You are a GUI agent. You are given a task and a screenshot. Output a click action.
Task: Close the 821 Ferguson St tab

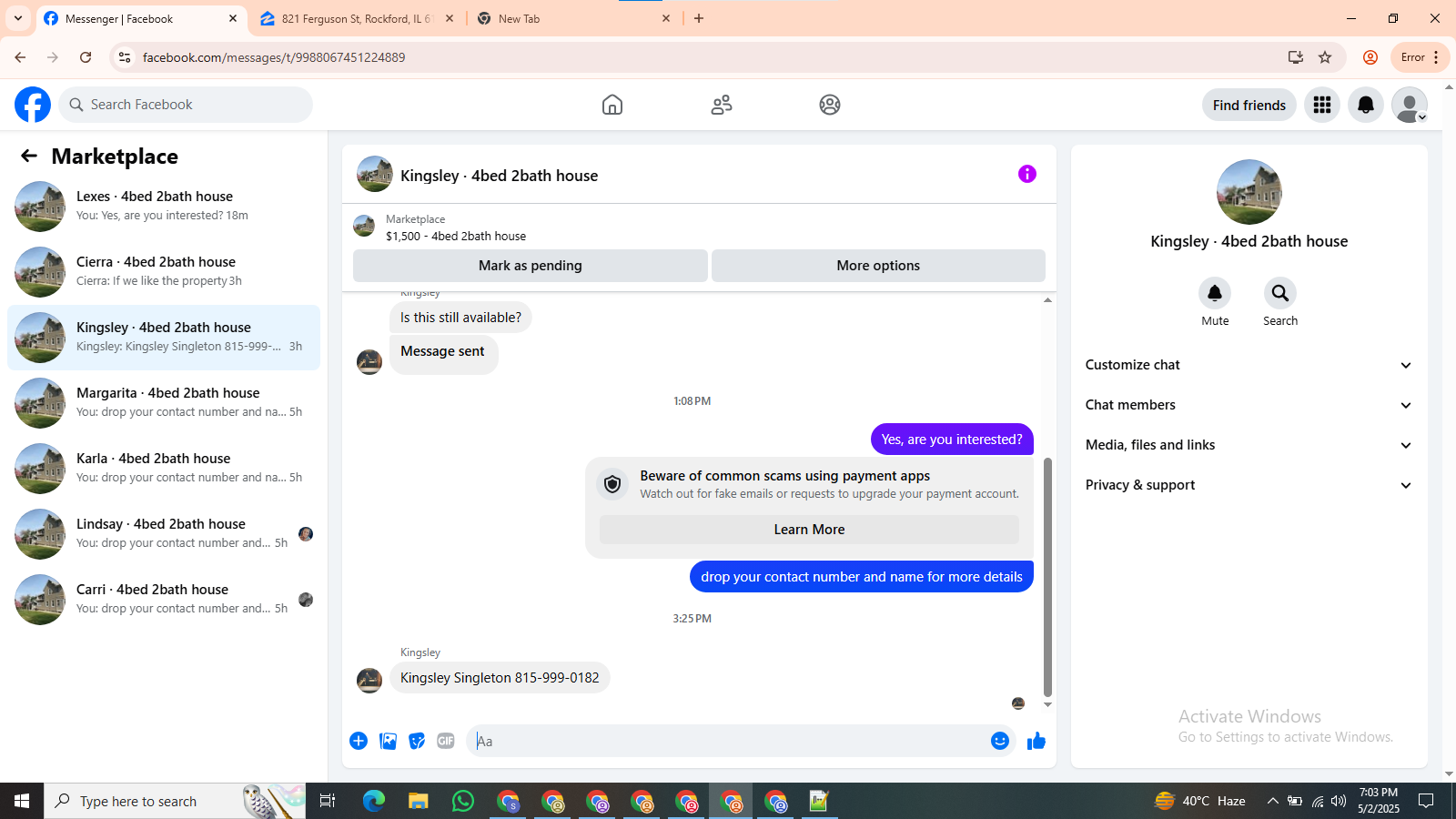[449, 18]
